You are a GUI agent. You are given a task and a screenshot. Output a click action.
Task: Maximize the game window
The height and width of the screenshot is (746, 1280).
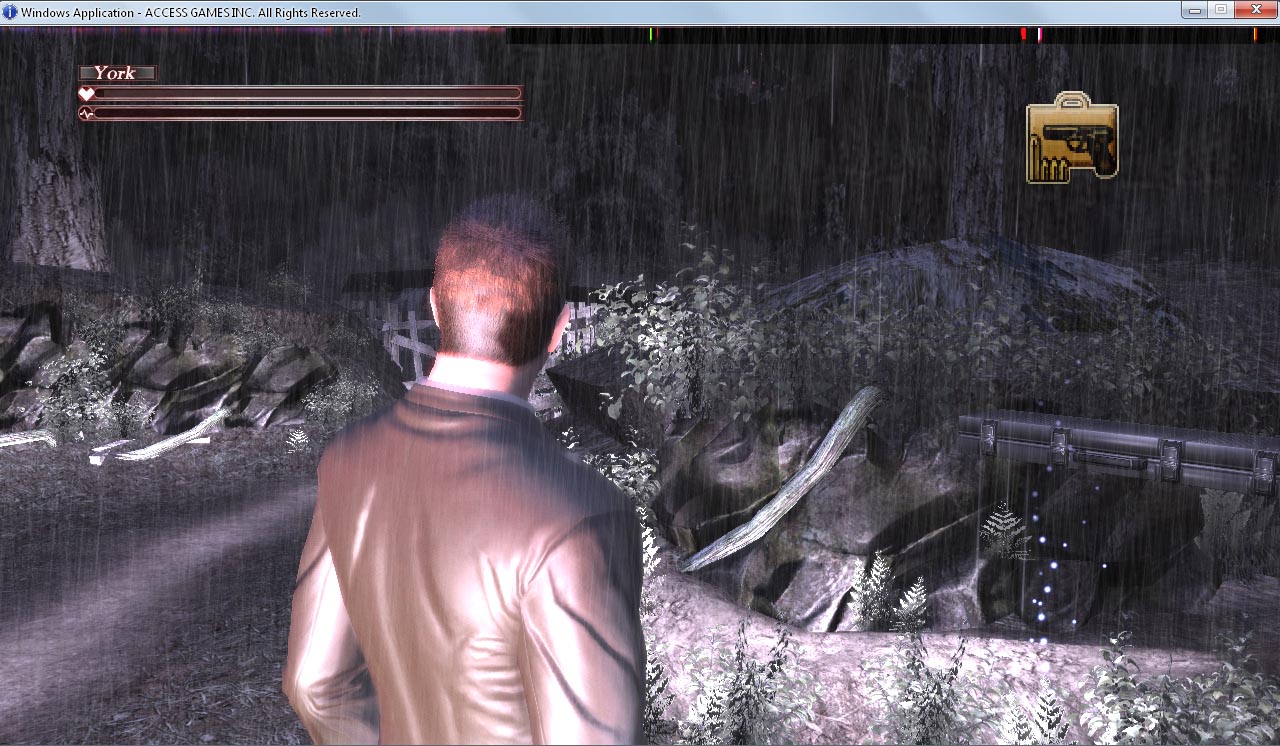coord(1221,10)
